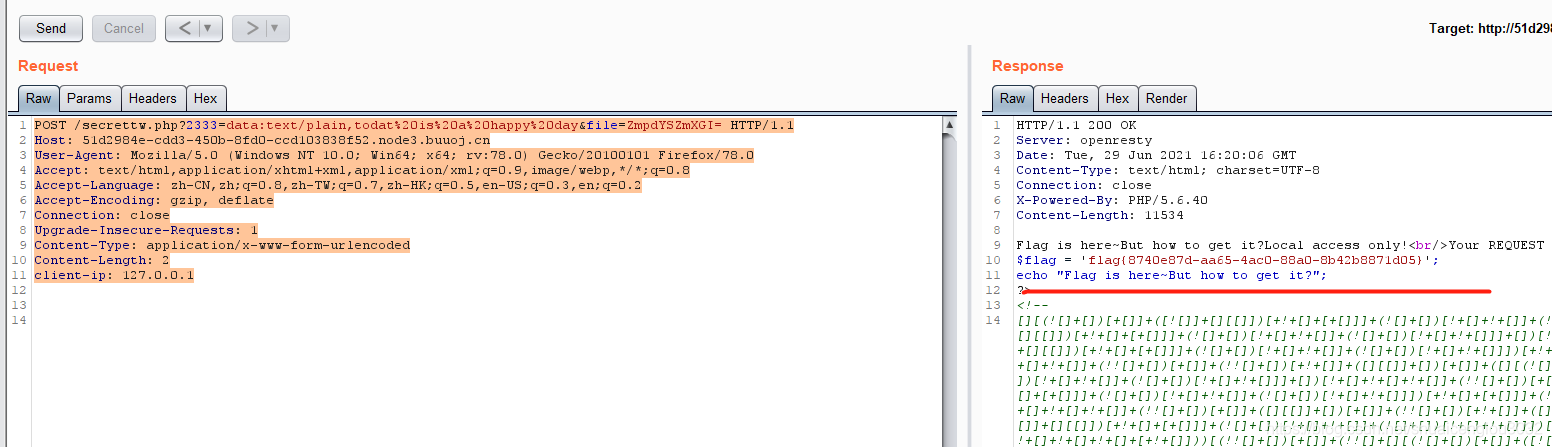The height and width of the screenshot is (447, 1552).
Task: Click the request pane vertical scrollbar up arrow
Action: click(950, 125)
